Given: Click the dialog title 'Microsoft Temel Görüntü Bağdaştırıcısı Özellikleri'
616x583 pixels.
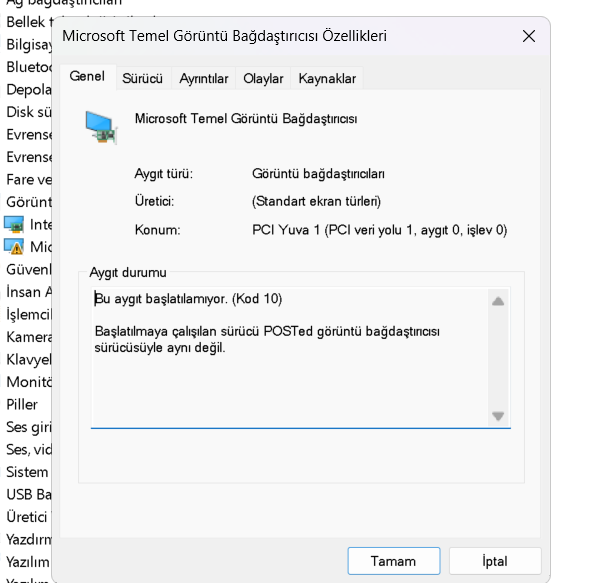Looking at the screenshot, I should pyautogui.click(x=224, y=36).
